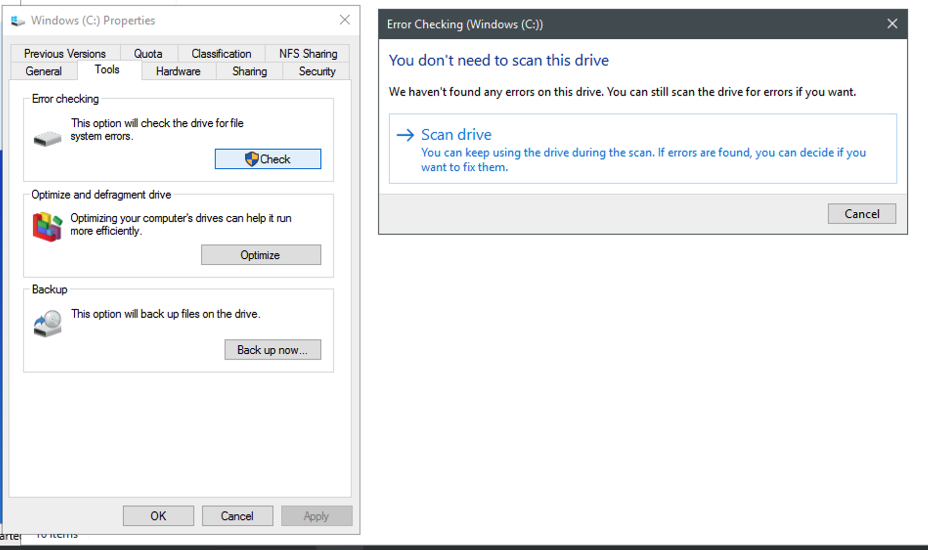The height and width of the screenshot is (550, 928).
Task: Click the hard drive icon under Error checking
Action: pyautogui.click(x=47, y=139)
